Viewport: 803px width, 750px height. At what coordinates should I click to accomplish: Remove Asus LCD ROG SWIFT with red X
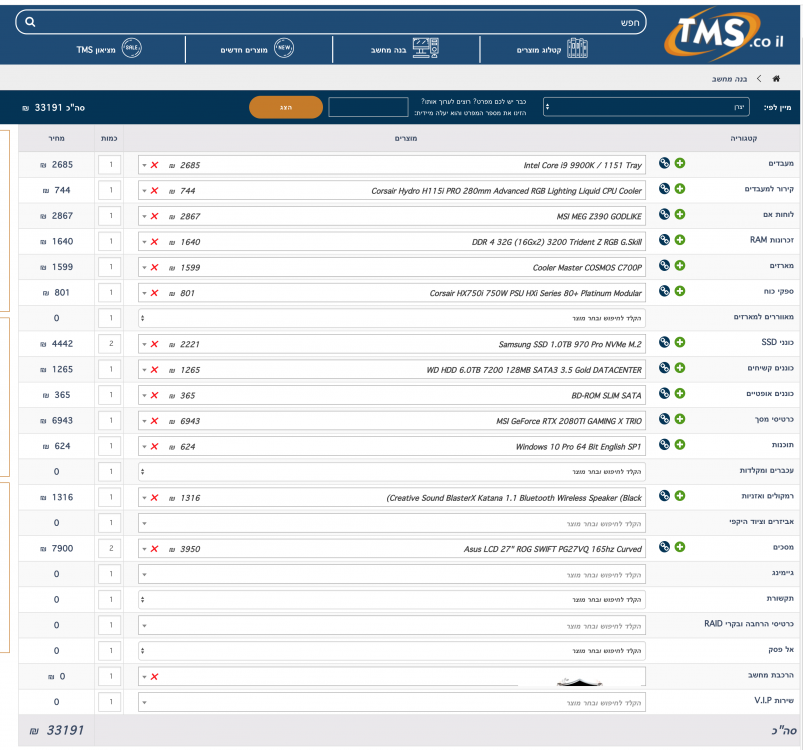point(154,549)
